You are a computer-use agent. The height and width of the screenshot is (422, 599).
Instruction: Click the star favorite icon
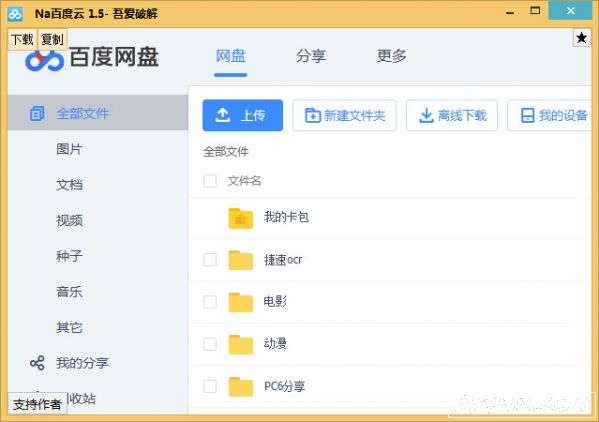(x=581, y=38)
